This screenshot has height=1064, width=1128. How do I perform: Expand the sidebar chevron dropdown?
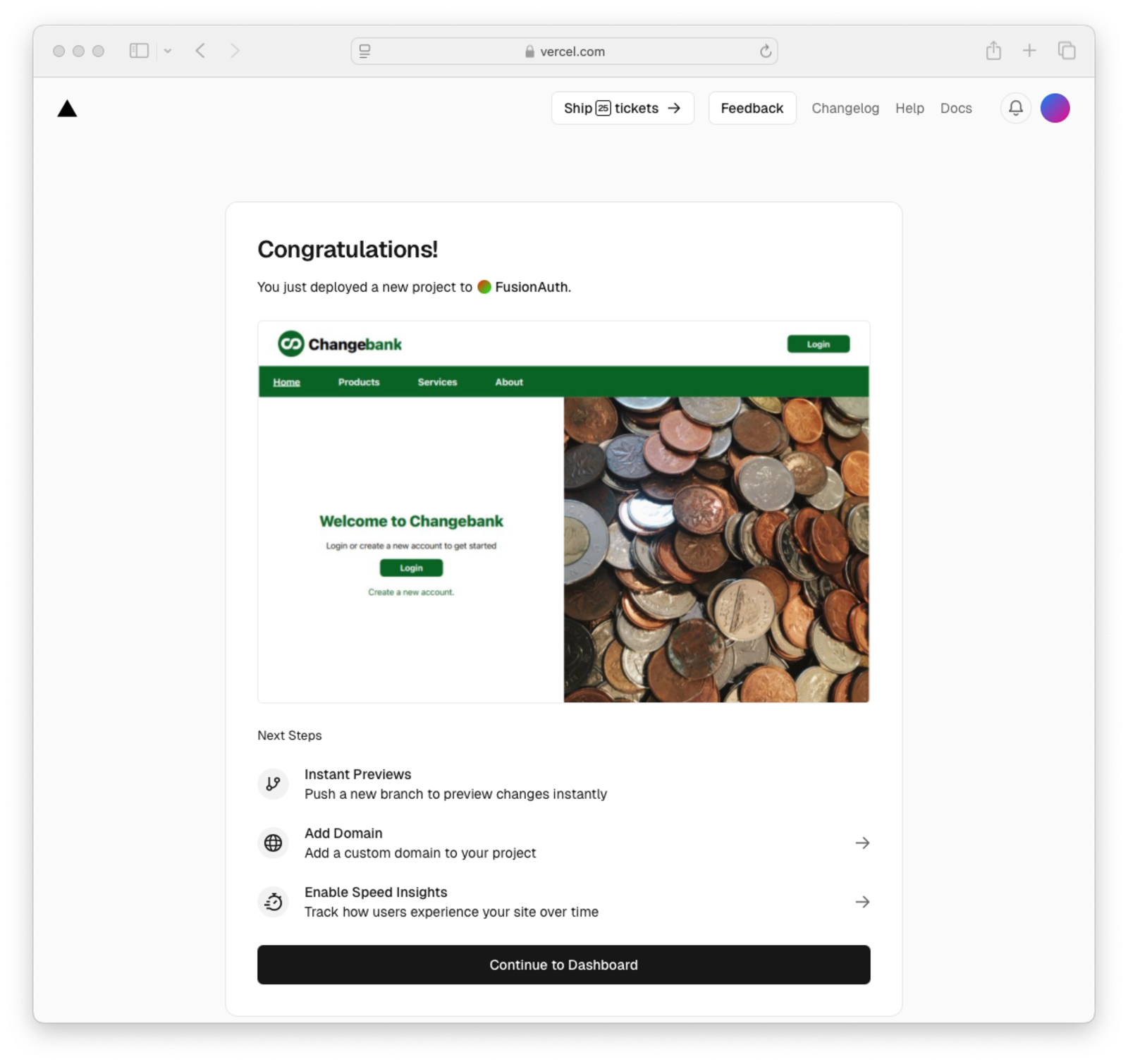(x=167, y=51)
